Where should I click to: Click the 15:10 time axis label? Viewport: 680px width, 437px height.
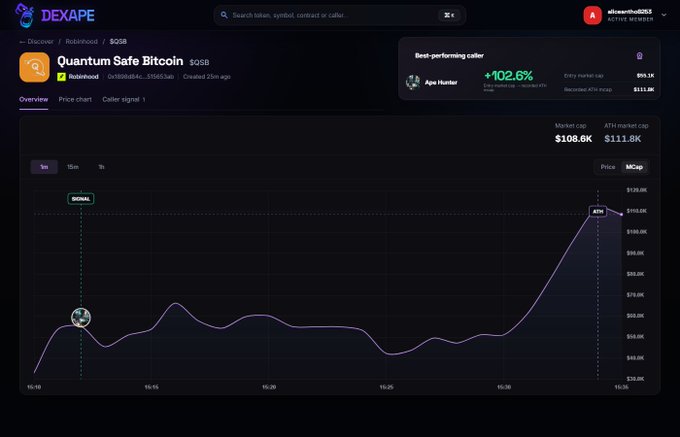pos(34,387)
